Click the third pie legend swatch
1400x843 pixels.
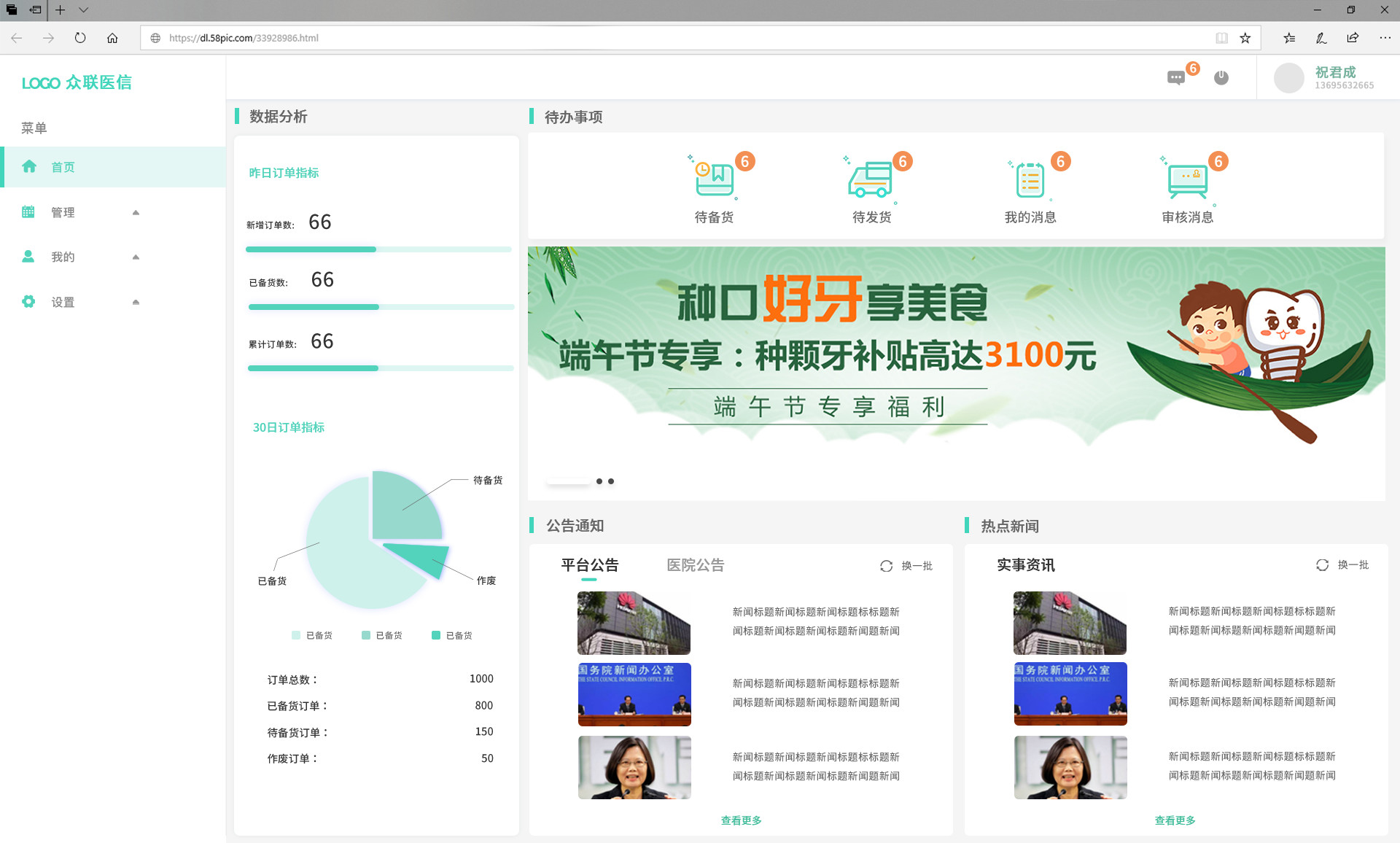coord(435,635)
